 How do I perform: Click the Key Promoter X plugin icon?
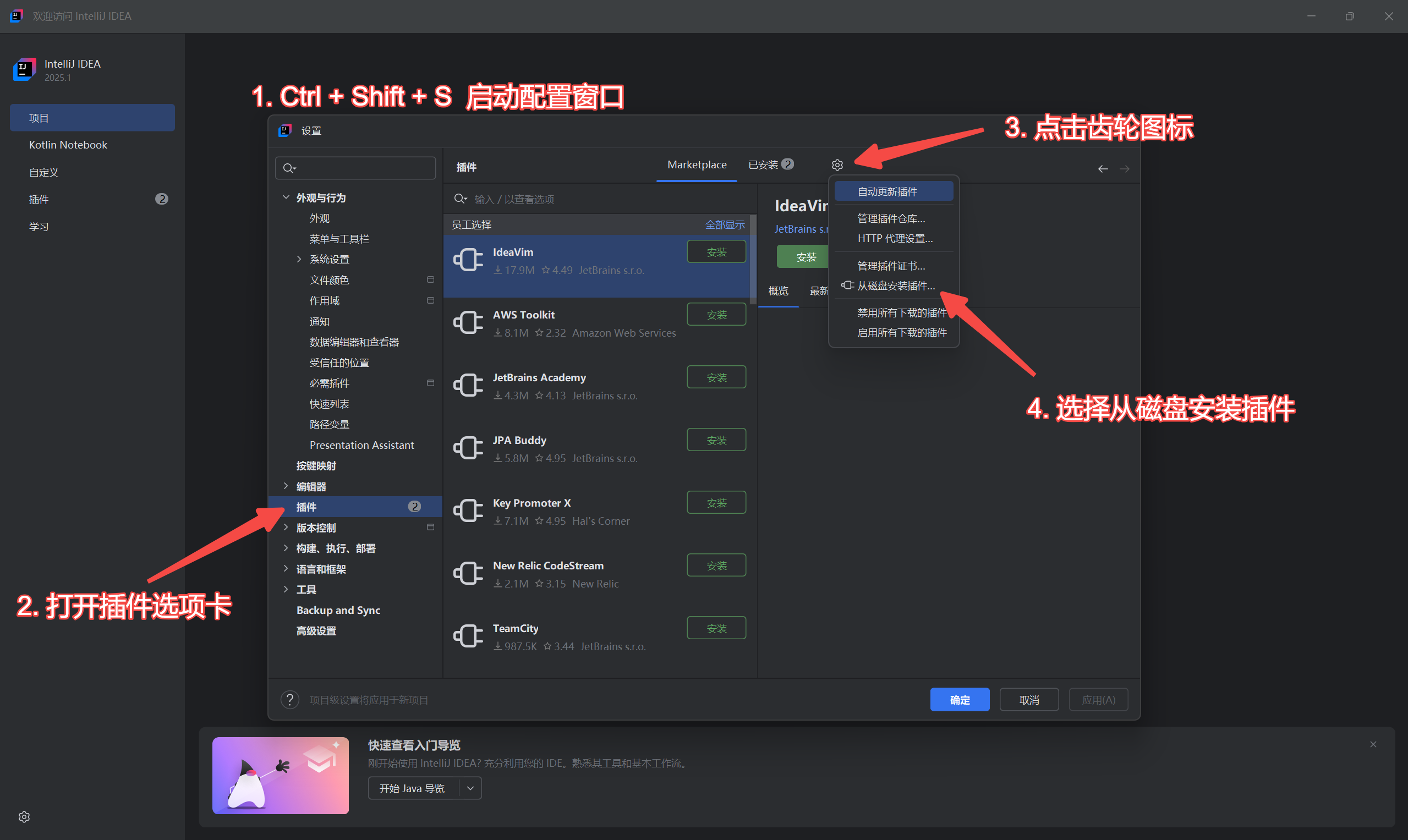468,510
